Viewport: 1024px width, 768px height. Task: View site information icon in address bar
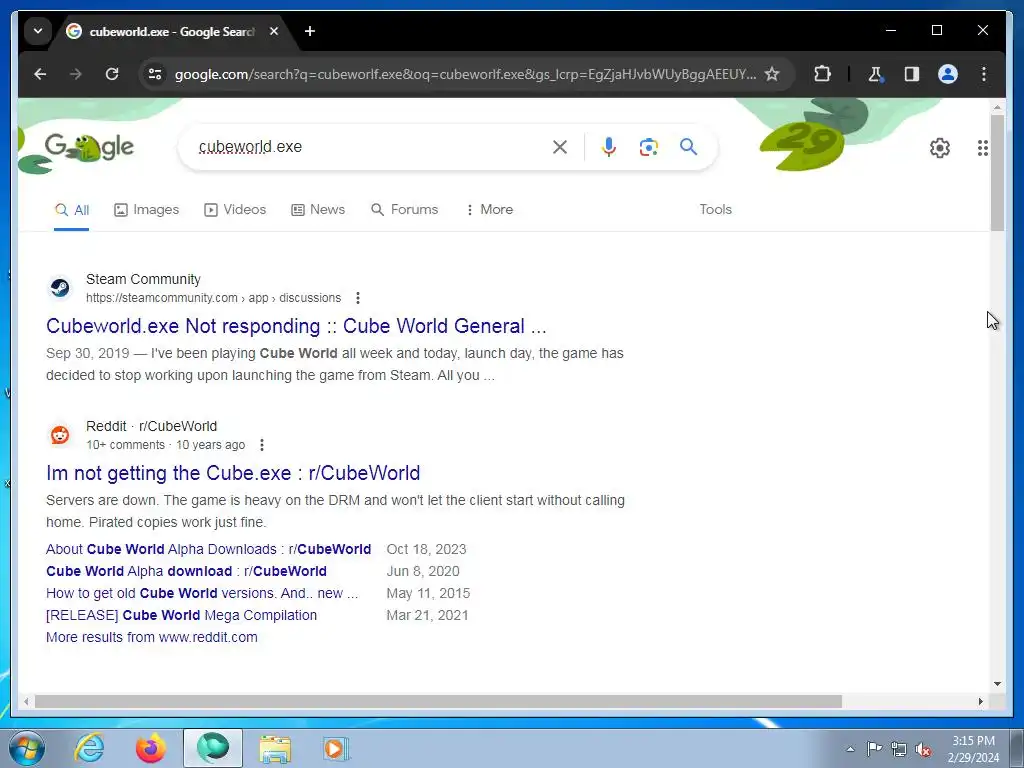(x=155, y=74)
